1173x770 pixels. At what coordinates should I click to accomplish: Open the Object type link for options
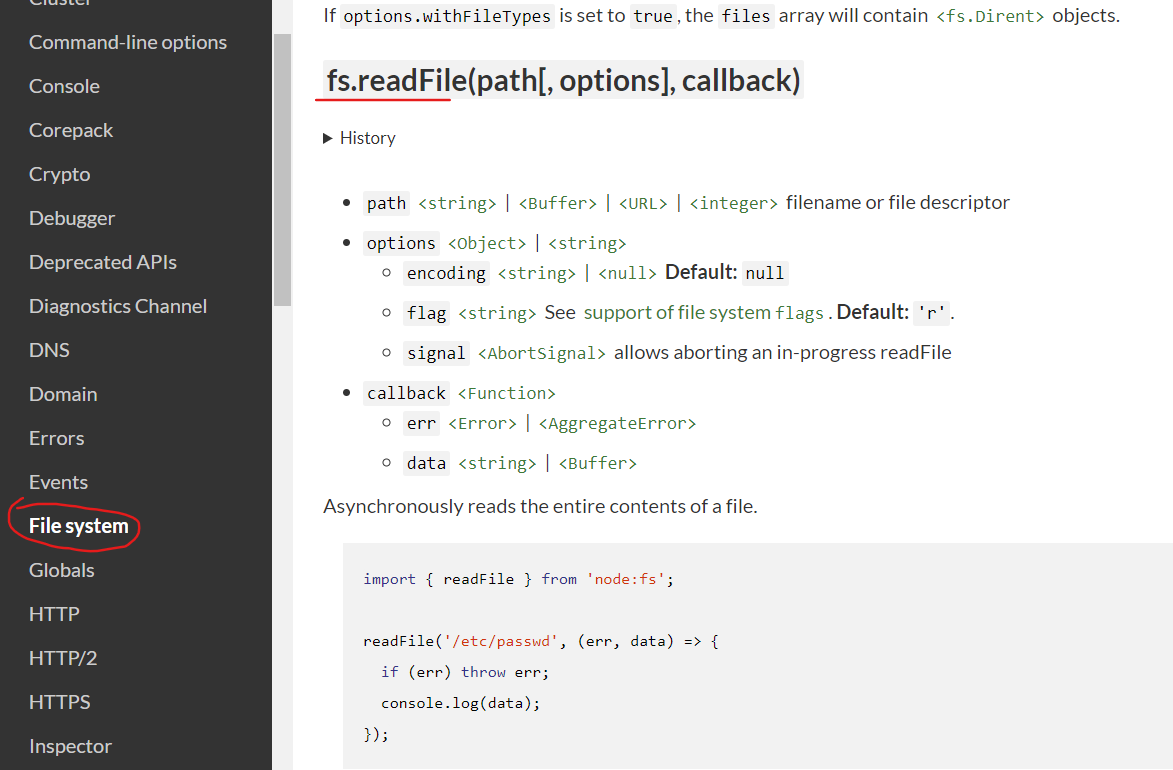487,244
